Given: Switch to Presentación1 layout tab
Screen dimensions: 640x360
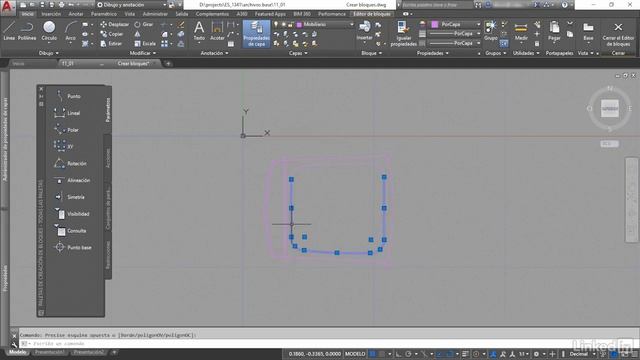Looking at the screenshot, I should tap(49, 352).
